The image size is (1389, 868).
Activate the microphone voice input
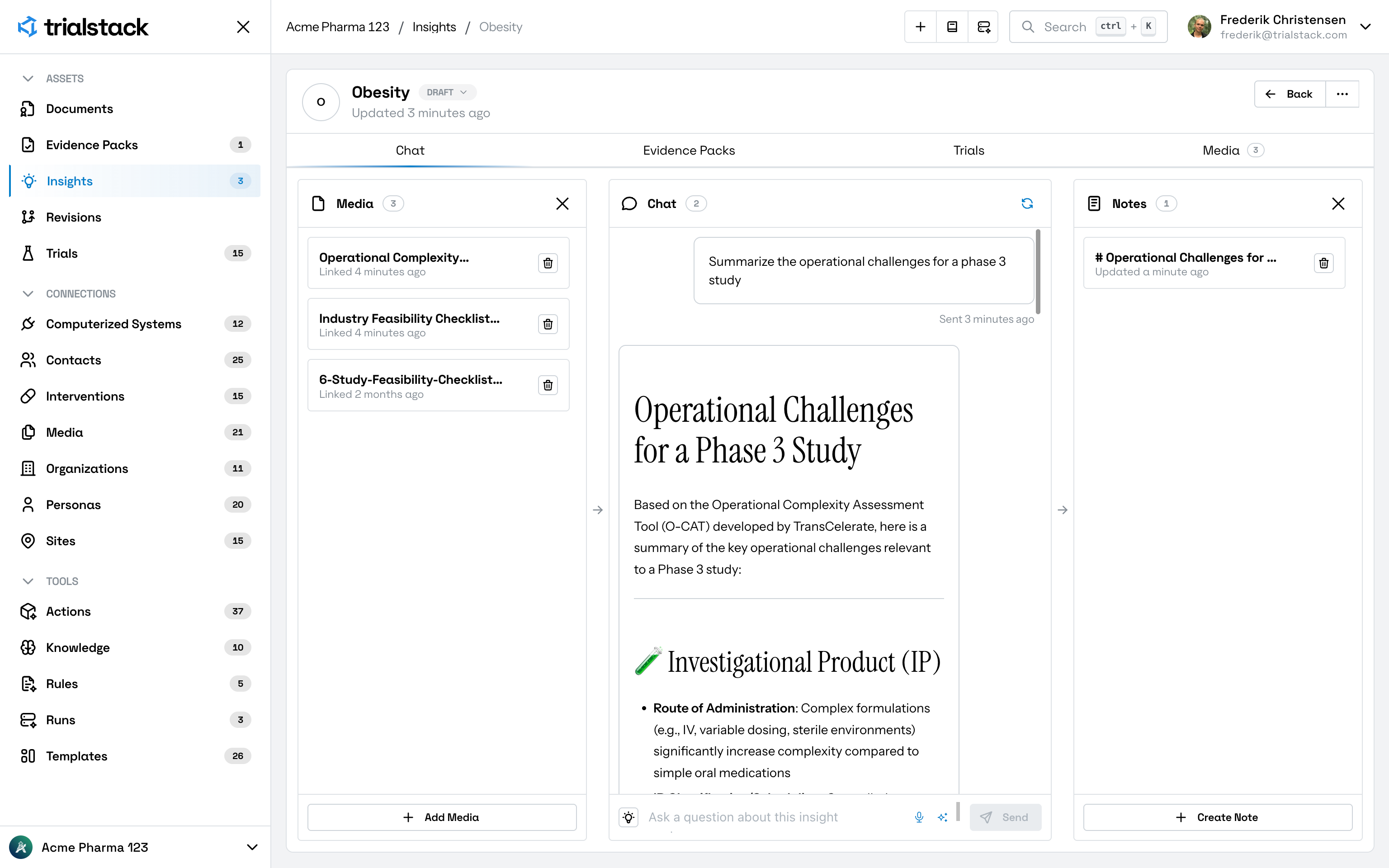pyautogui.click(x=919, y=817)
